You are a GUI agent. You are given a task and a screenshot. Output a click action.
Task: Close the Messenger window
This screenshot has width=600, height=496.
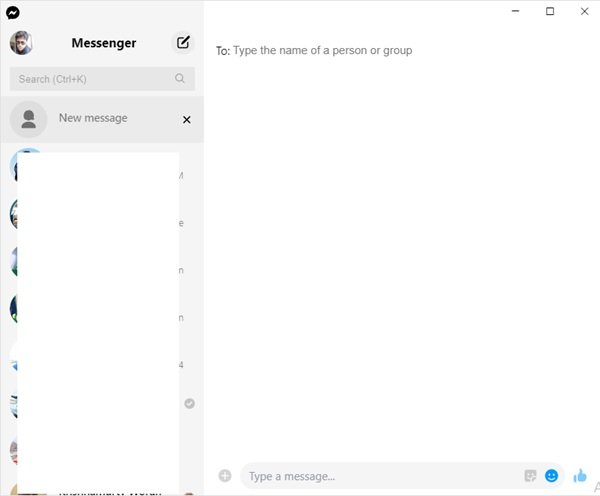pos(584,11)
